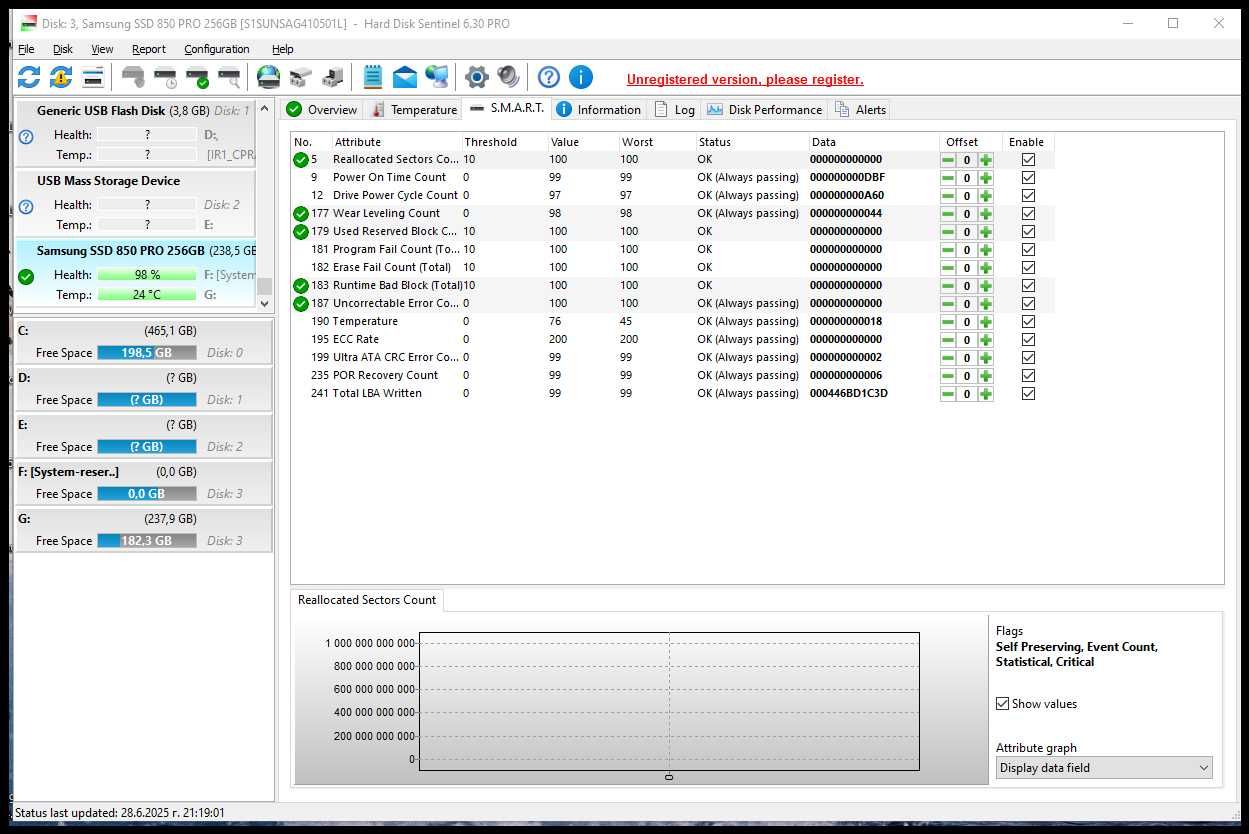Switch to the Alerts tab
Screen dimensions: 1249x834
[x=861, y=110]
